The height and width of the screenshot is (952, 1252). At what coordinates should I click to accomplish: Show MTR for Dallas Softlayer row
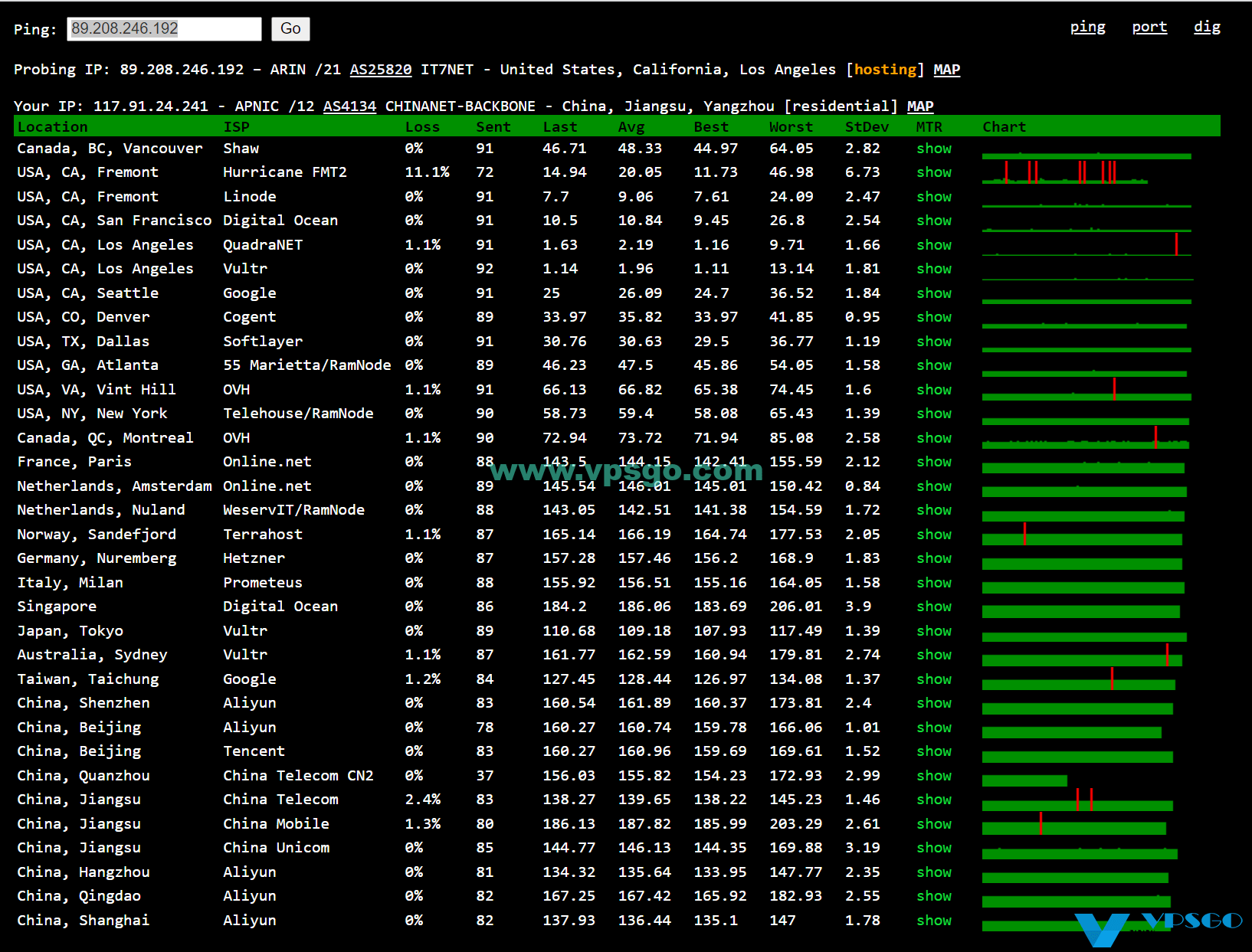pyautogui.click(x=934, y=342)
